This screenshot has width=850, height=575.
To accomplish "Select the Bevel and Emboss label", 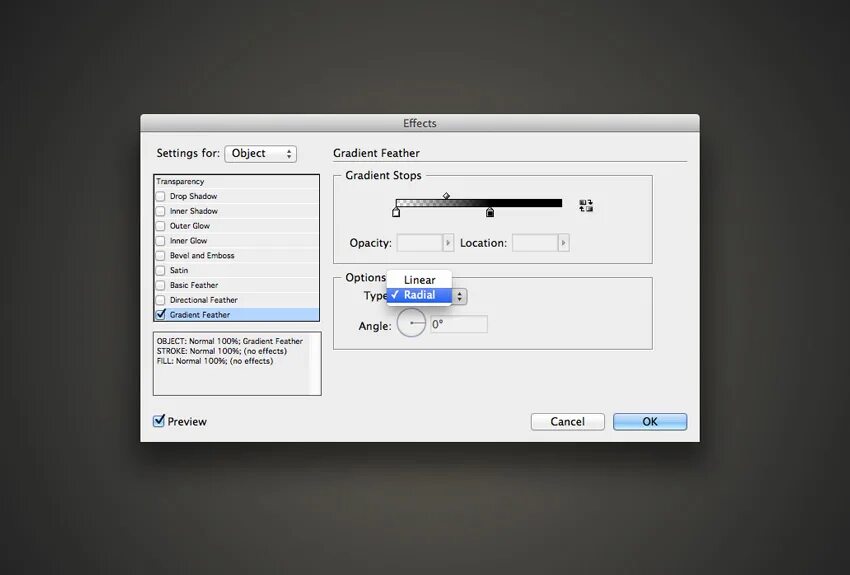I will [x=202, y=255].
